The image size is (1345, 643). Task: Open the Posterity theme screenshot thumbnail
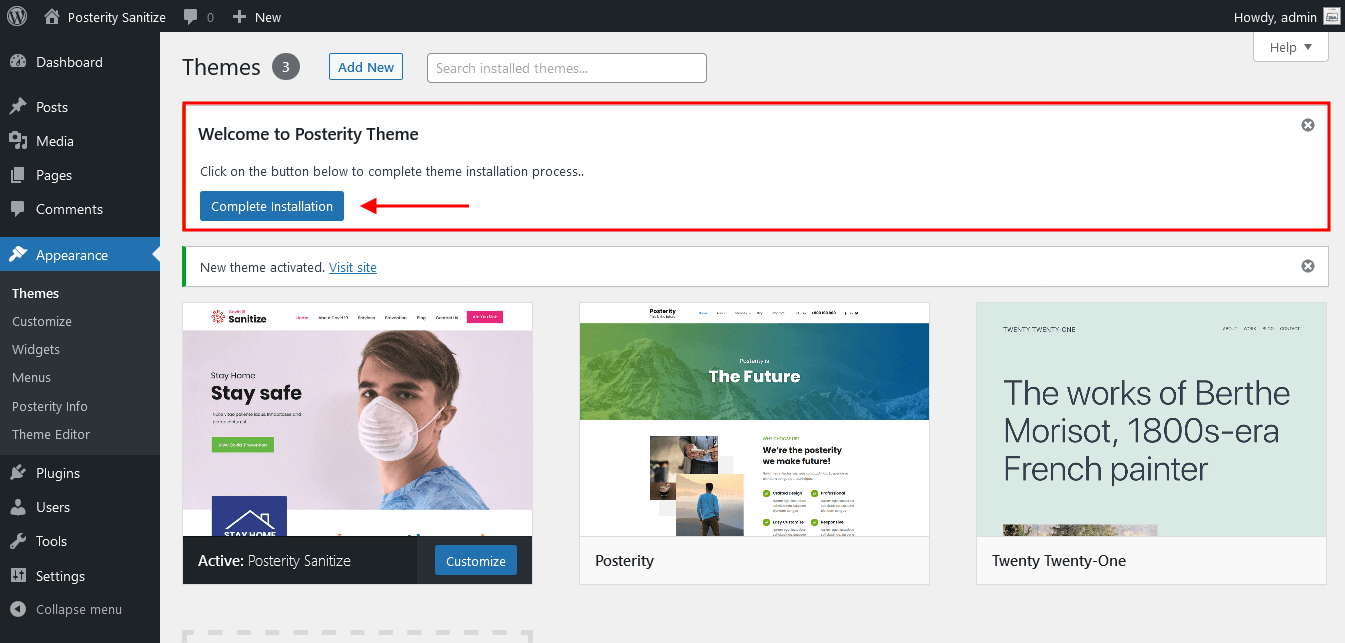coord(755,419)
